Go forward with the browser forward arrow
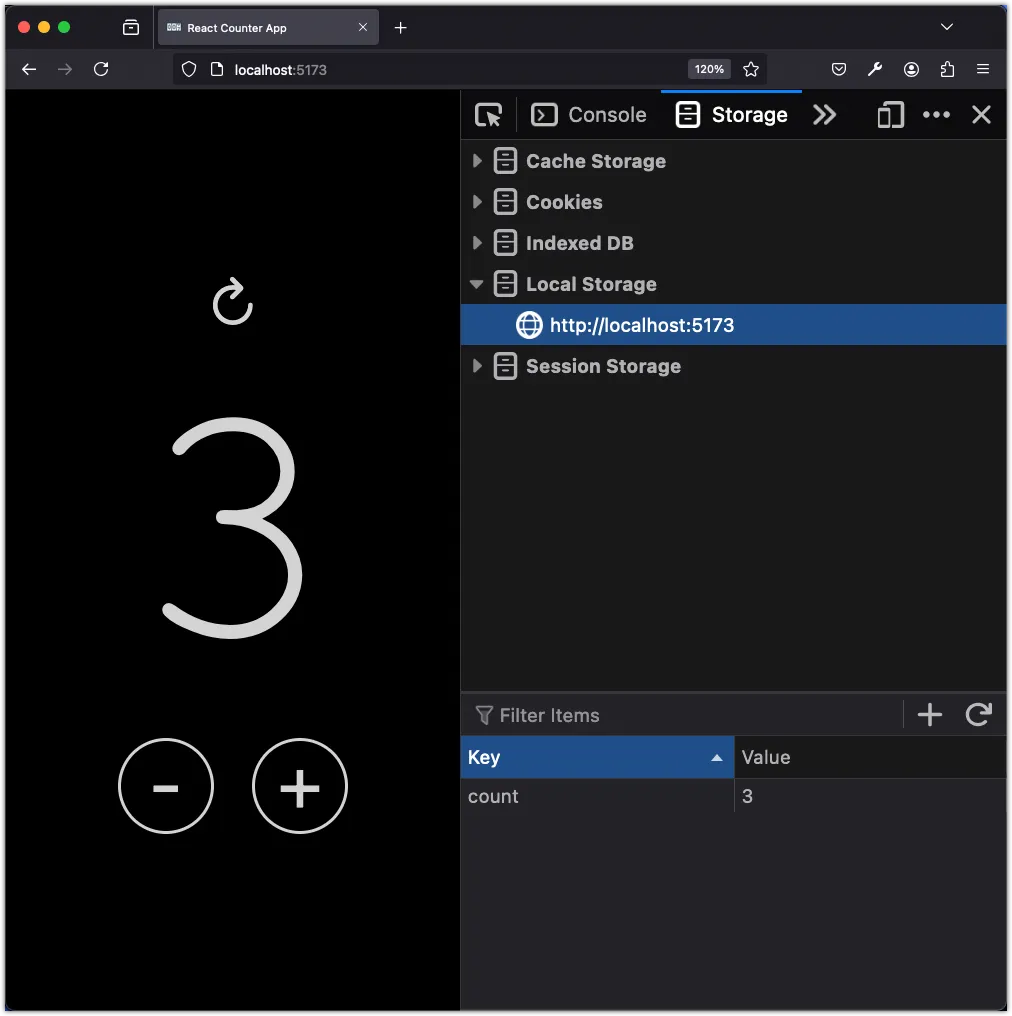1012x1016 pixels. (65, 69)
